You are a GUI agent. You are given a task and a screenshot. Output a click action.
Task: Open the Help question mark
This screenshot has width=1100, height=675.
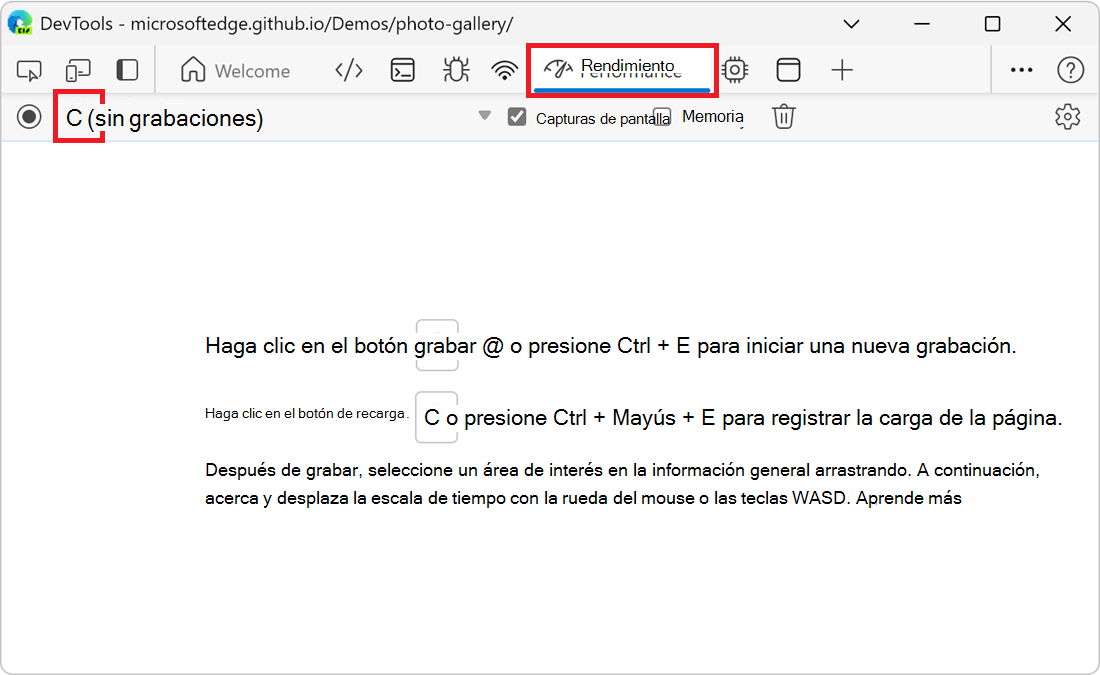[1071, 70]
